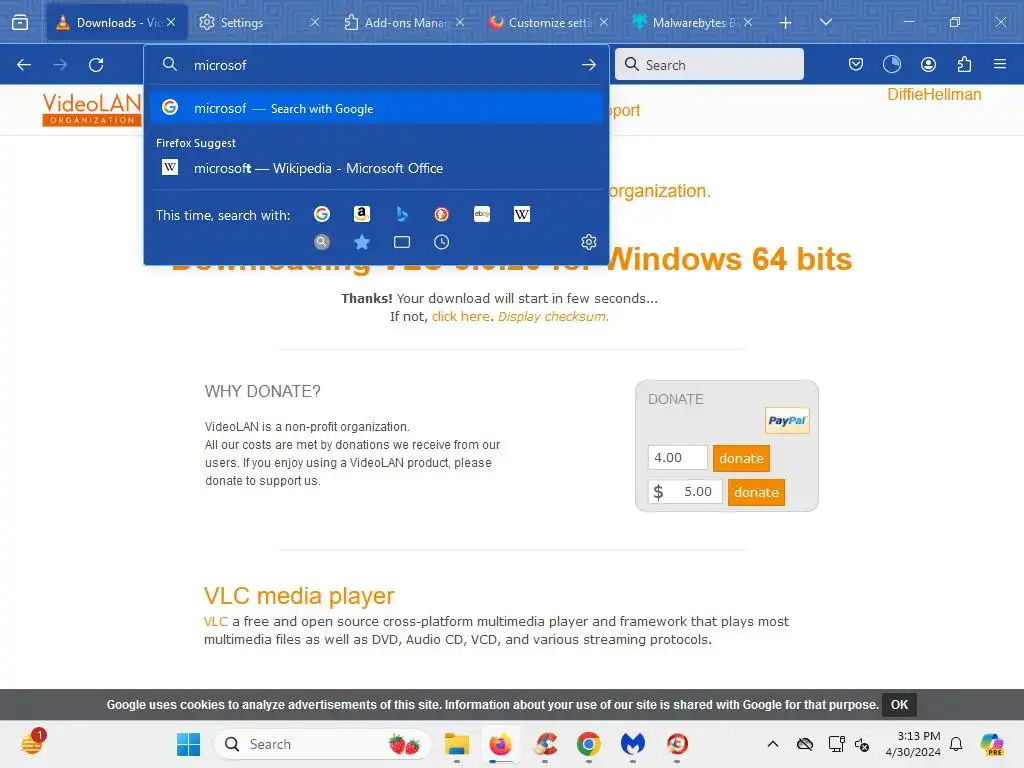Search this time with Bing
The image size is (1024, 768).
(402, 214)
